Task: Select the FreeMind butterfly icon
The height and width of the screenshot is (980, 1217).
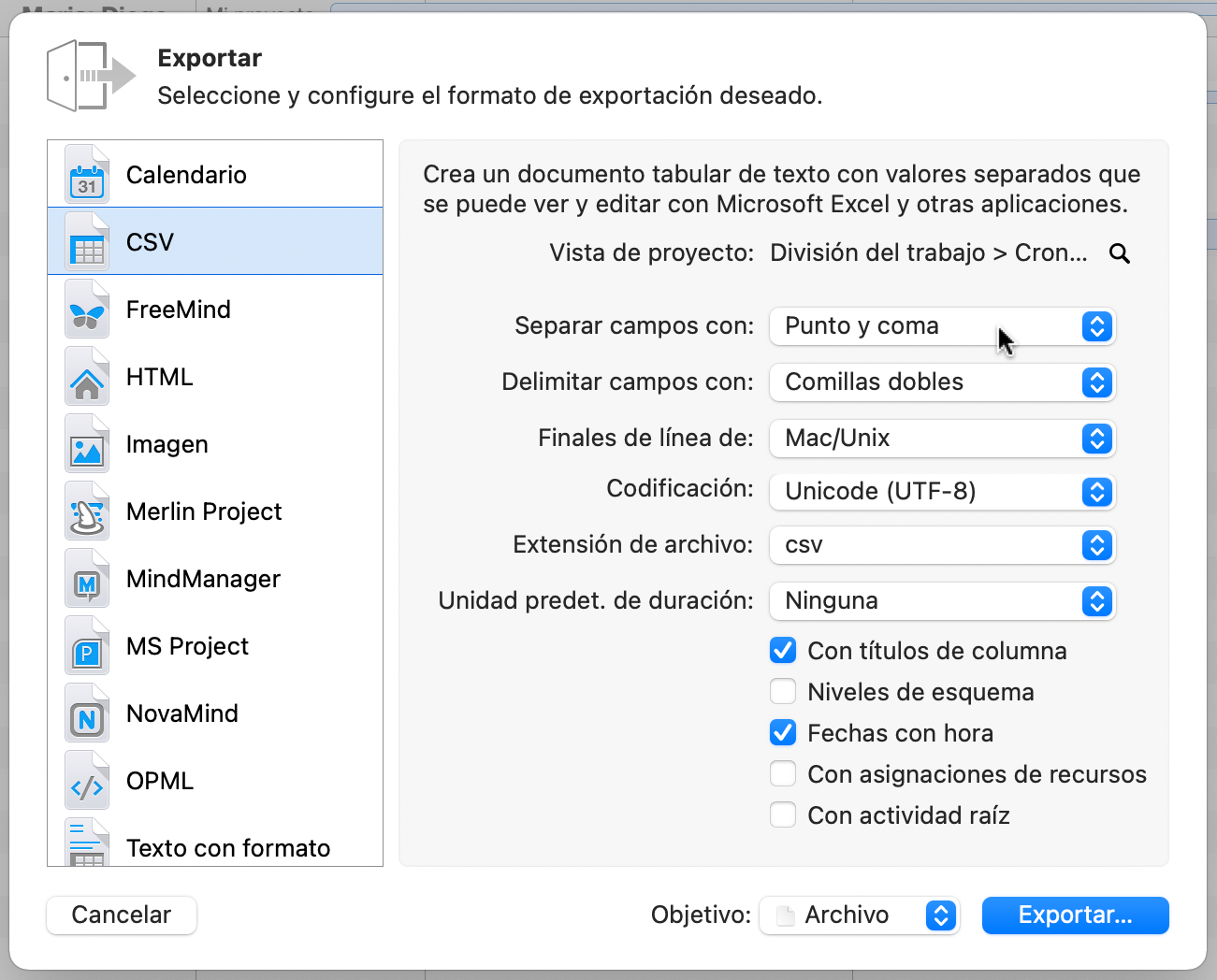Action: pos(86,309)
